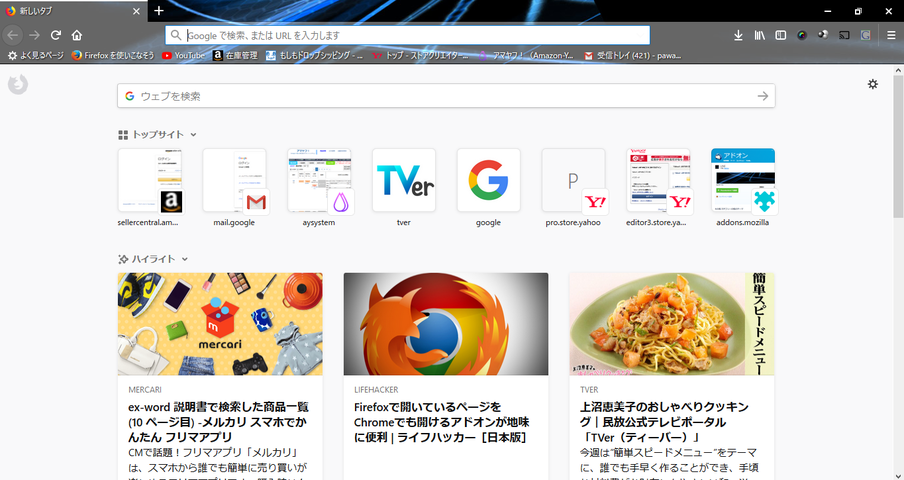Go to the Home page icon

click(77, 35)
